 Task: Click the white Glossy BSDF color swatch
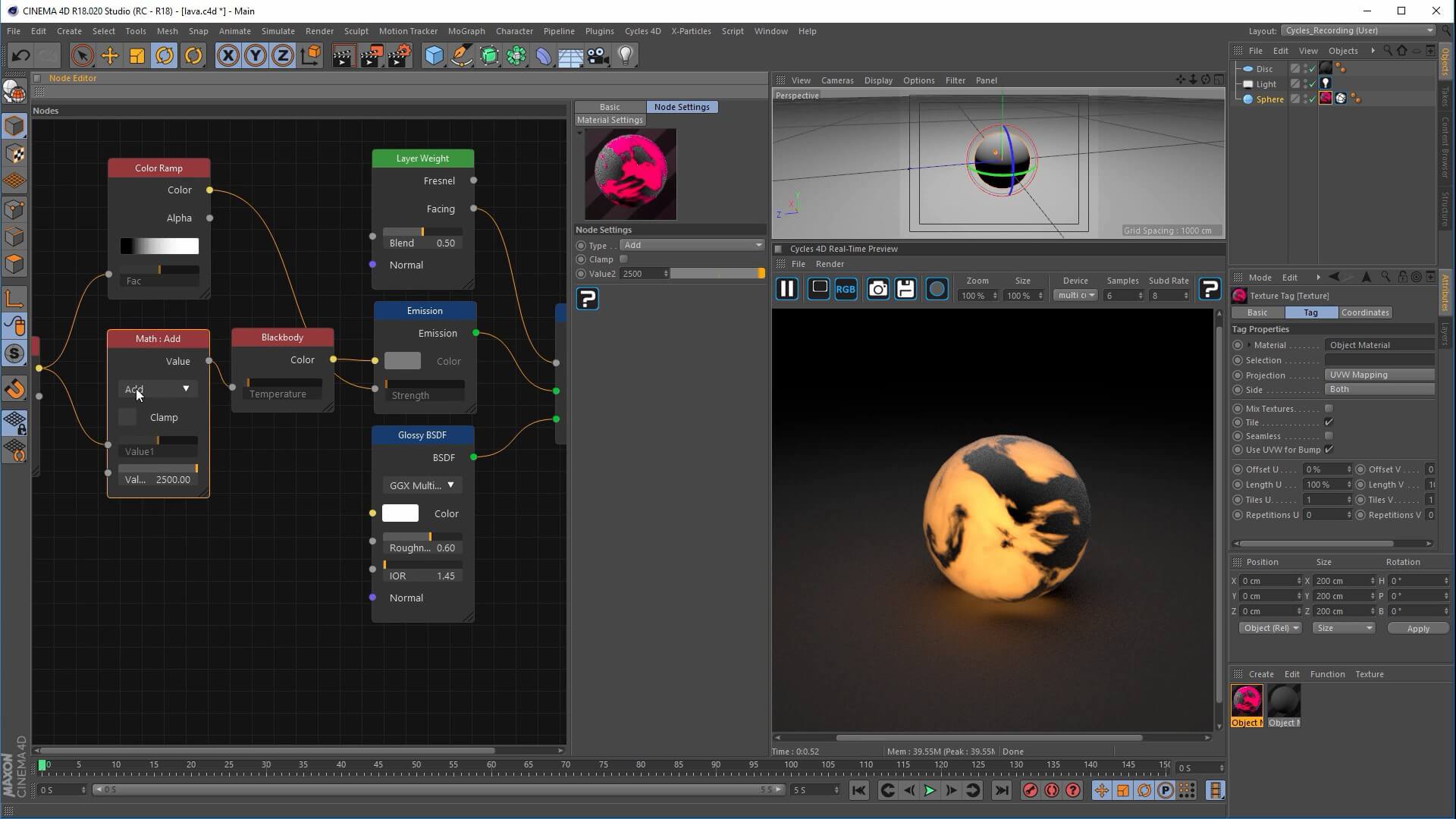pos(400,513)
